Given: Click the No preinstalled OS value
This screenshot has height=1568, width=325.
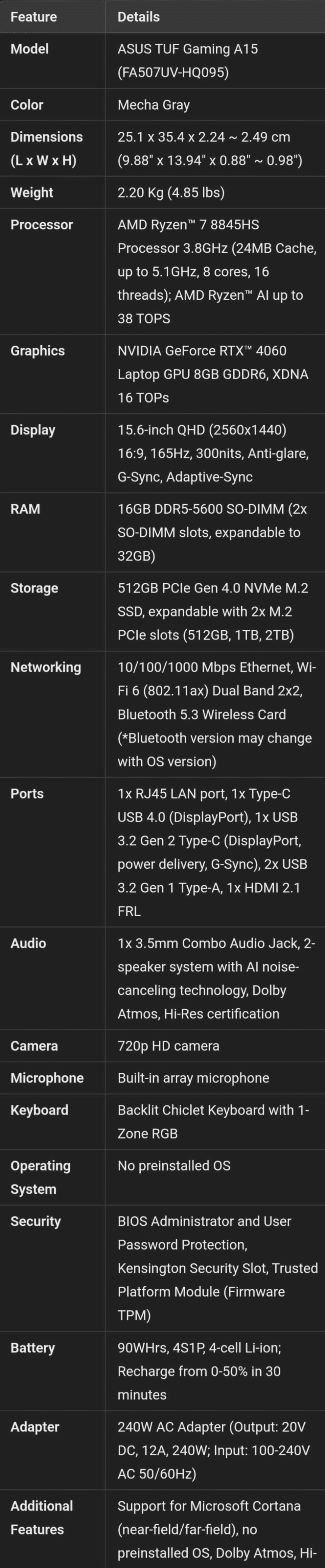Looking at the screenshot, I should pyautogui.click(x=174, y=1166).
